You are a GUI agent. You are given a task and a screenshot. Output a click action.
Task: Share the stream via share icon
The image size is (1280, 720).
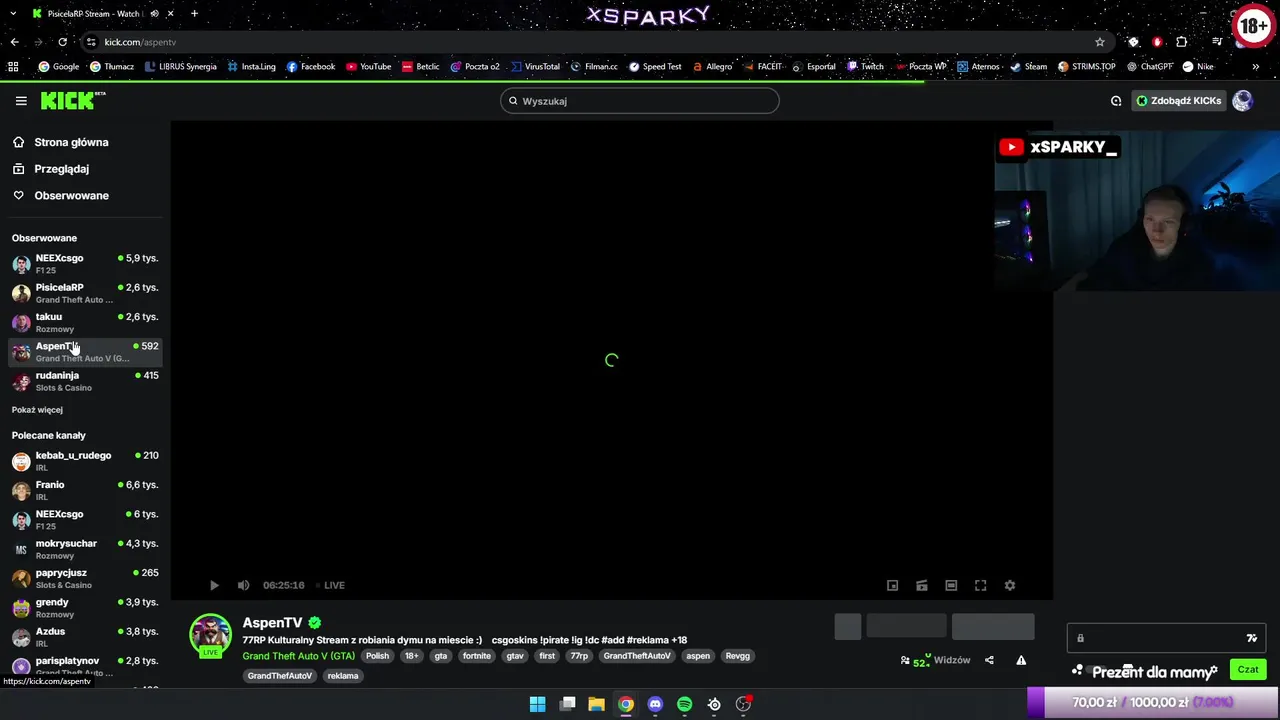[x=989, y=660]
